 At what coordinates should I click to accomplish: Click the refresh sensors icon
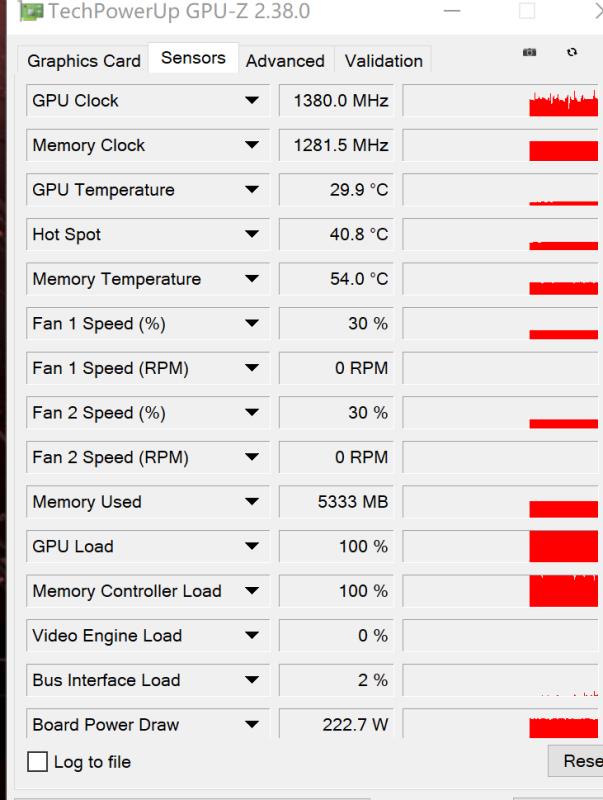(x=572, y=52)
